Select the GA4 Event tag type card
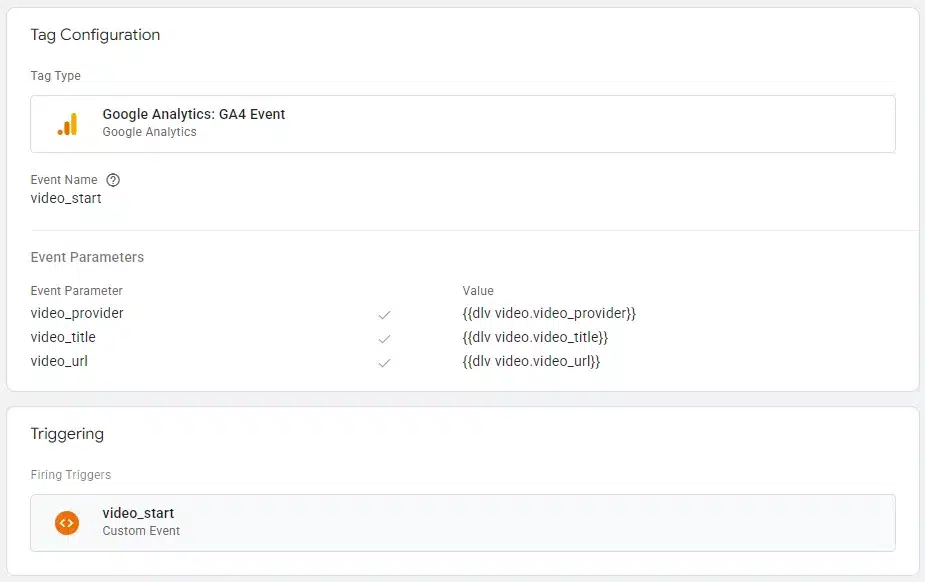The image size is (925, 582). click(x=462, y=122)
